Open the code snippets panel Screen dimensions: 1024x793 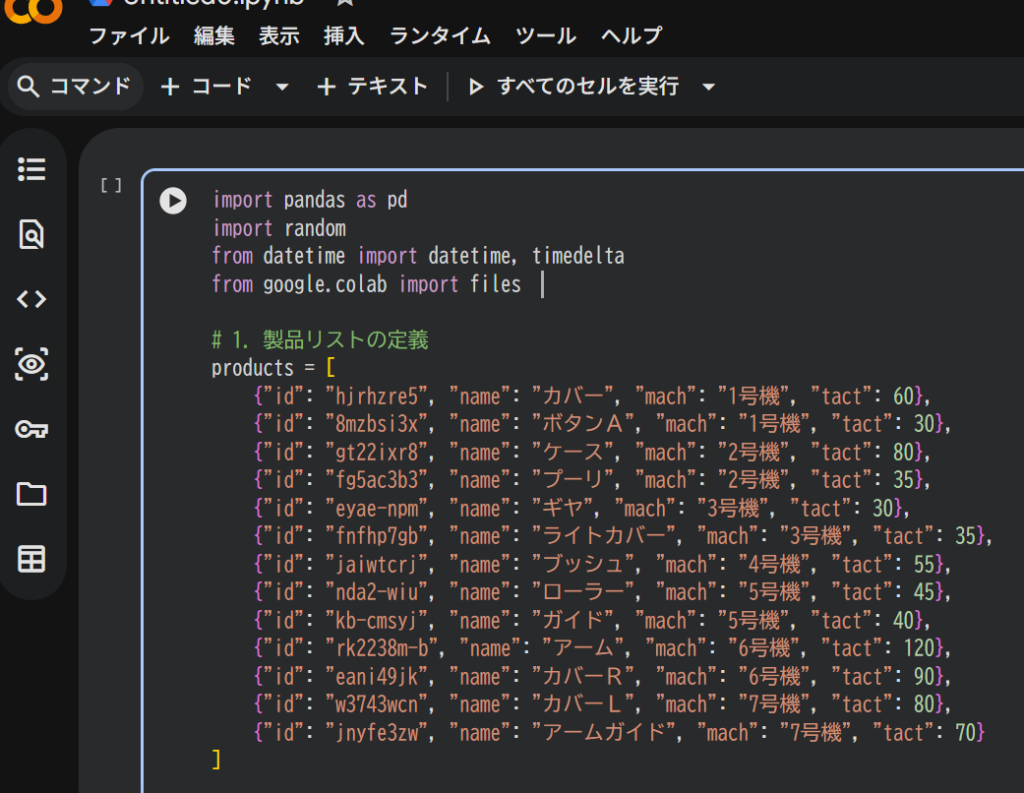(32, 299)
